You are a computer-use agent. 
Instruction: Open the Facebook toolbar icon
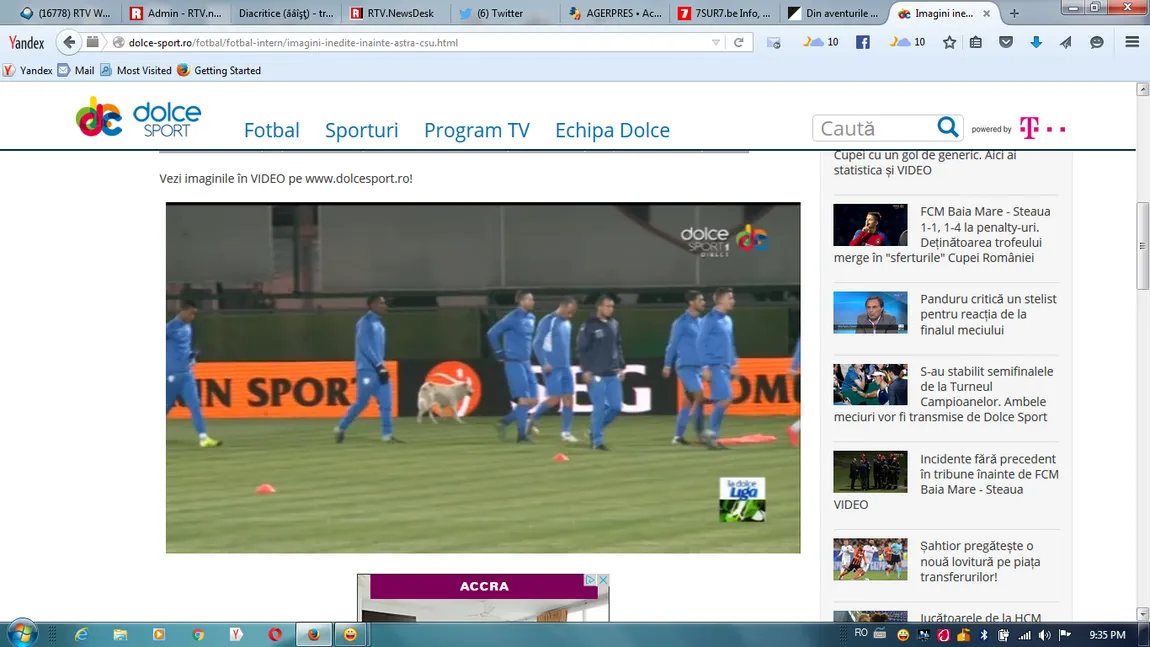click(x=862, y=43)
